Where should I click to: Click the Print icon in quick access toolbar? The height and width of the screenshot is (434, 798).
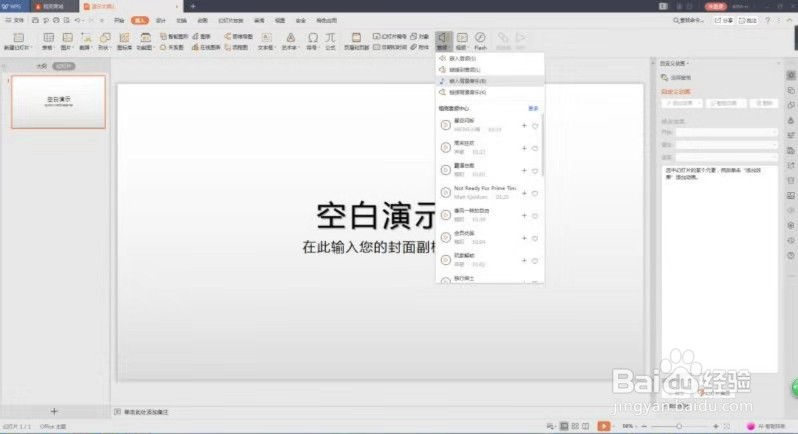tap(56, 20)
